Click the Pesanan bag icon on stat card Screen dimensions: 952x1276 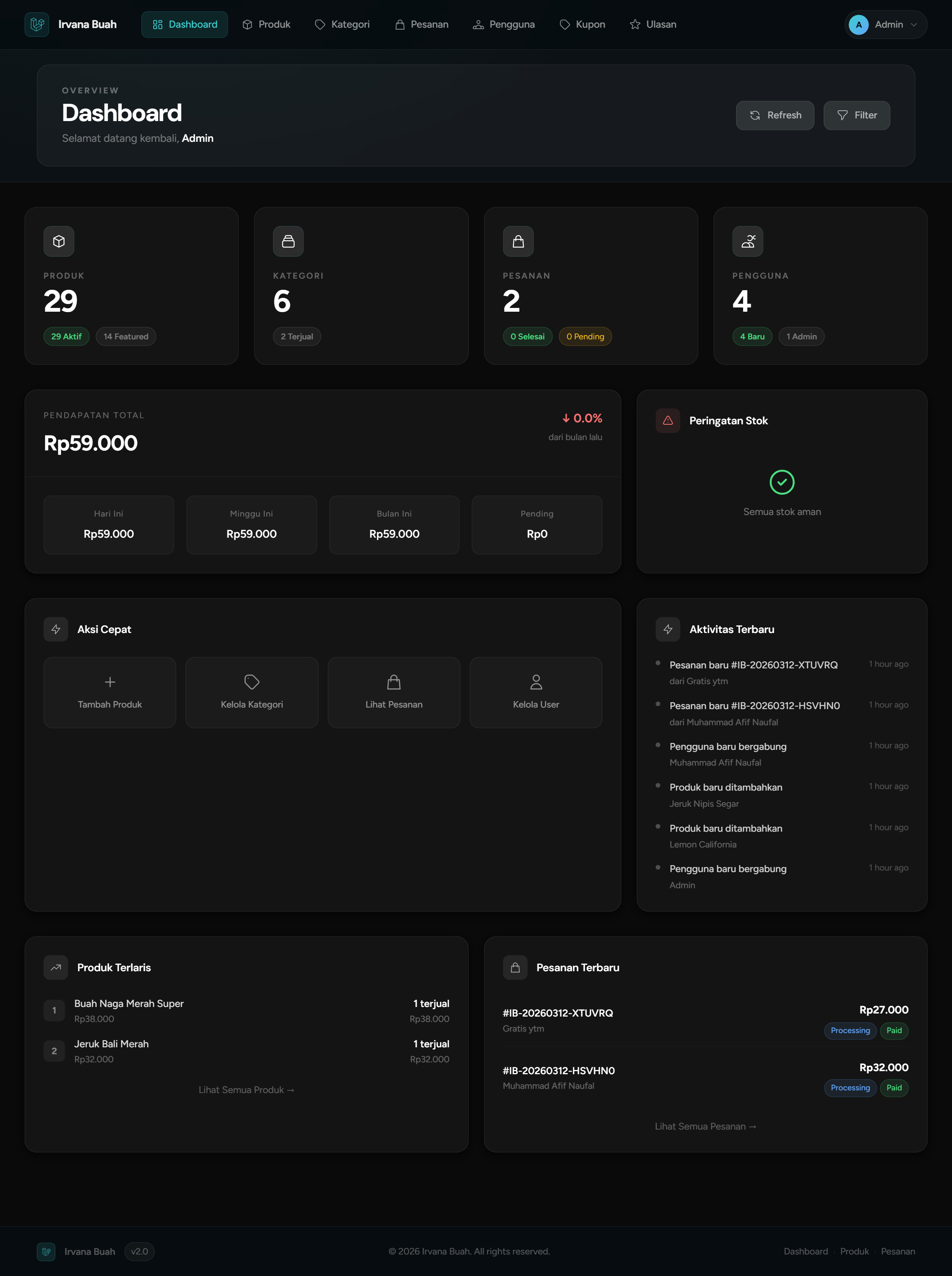pos(517,241)
